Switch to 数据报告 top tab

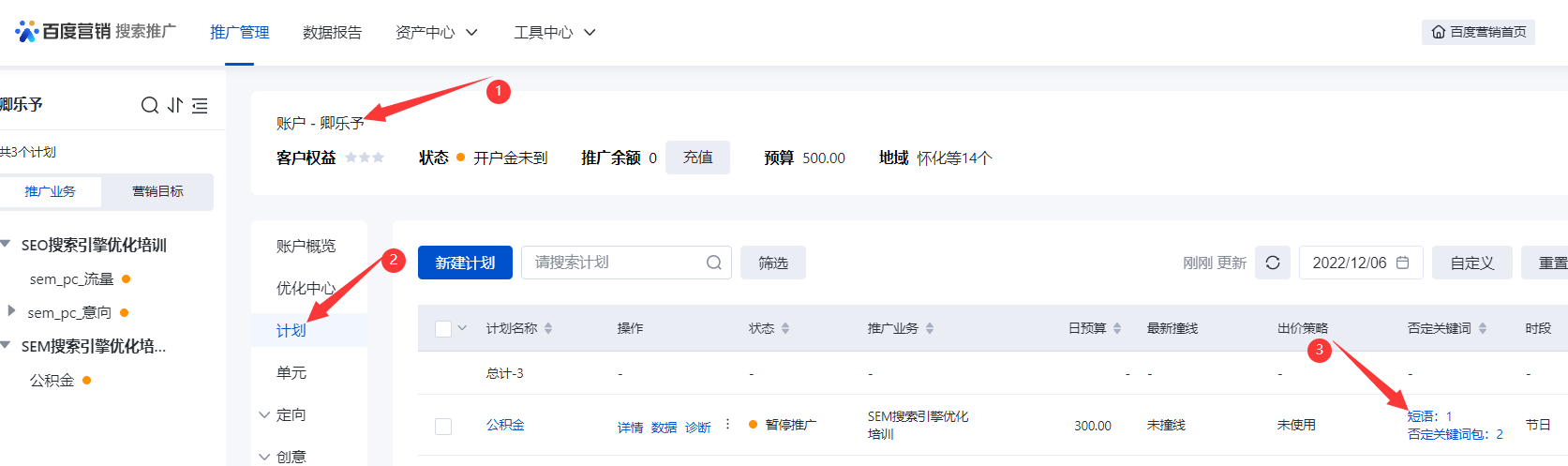[x=332, y=32]
